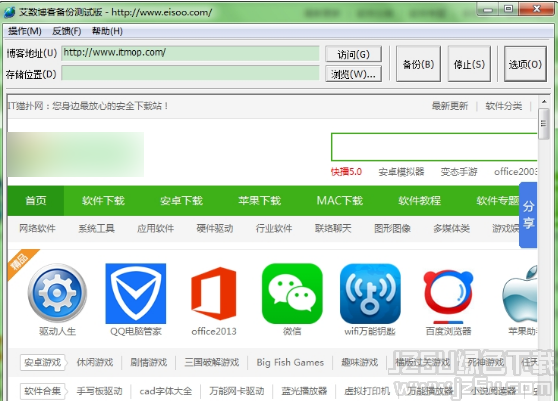Click the 停止(S) stop button

click(x=469, y=64)
